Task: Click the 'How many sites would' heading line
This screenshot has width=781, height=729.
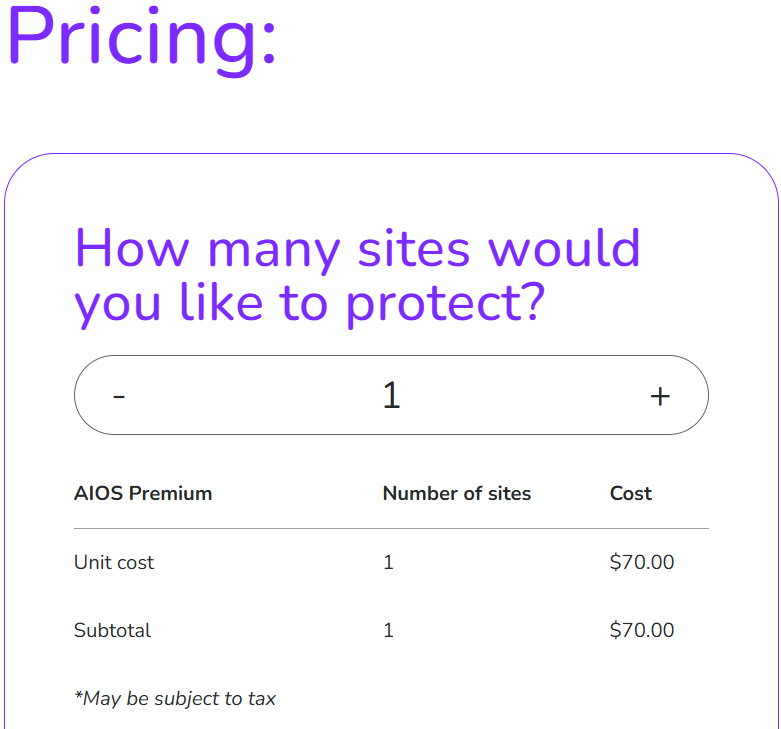Action: [357, 248]
